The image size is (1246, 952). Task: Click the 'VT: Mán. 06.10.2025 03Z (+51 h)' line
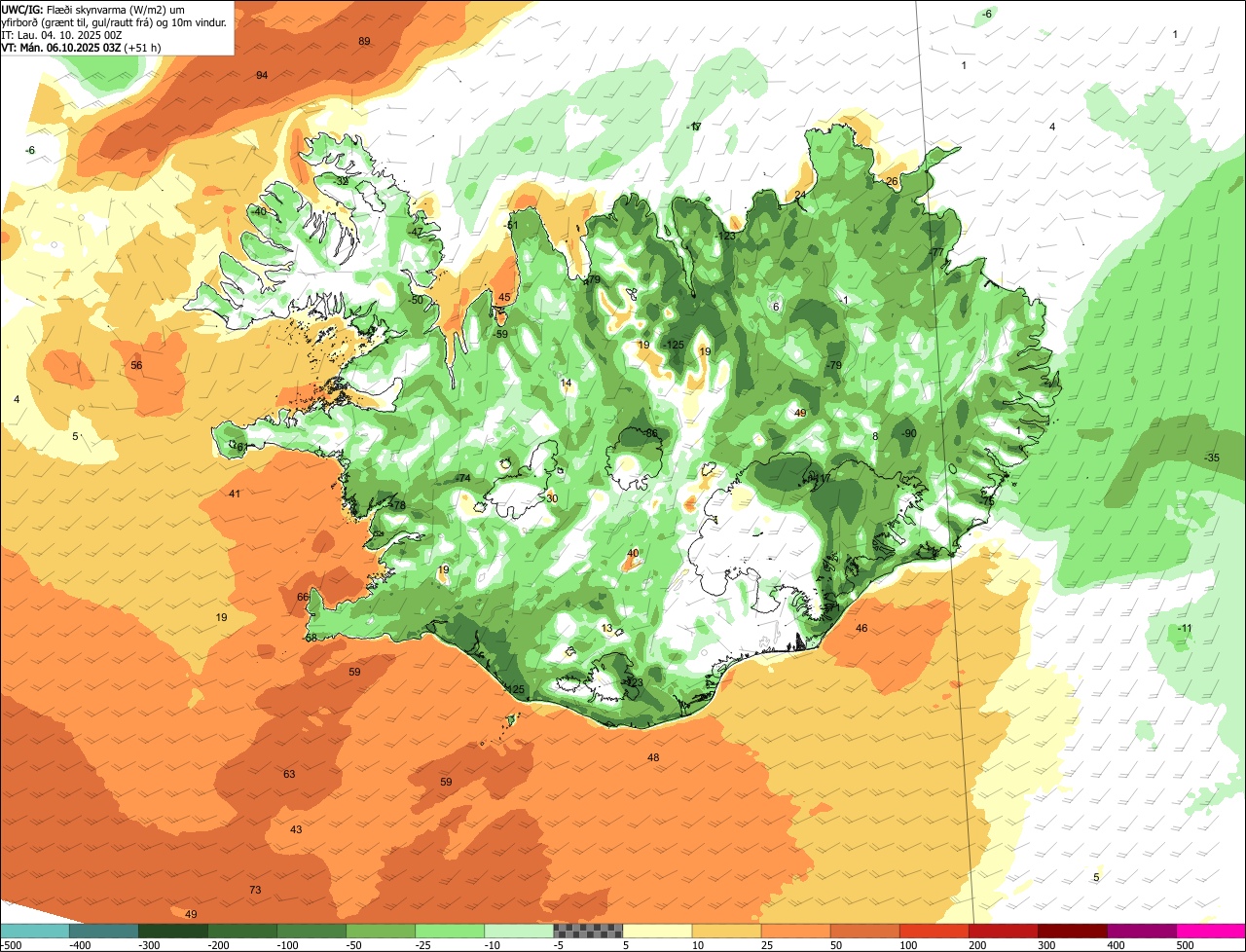pyautogui.click(x=81, y=48)
